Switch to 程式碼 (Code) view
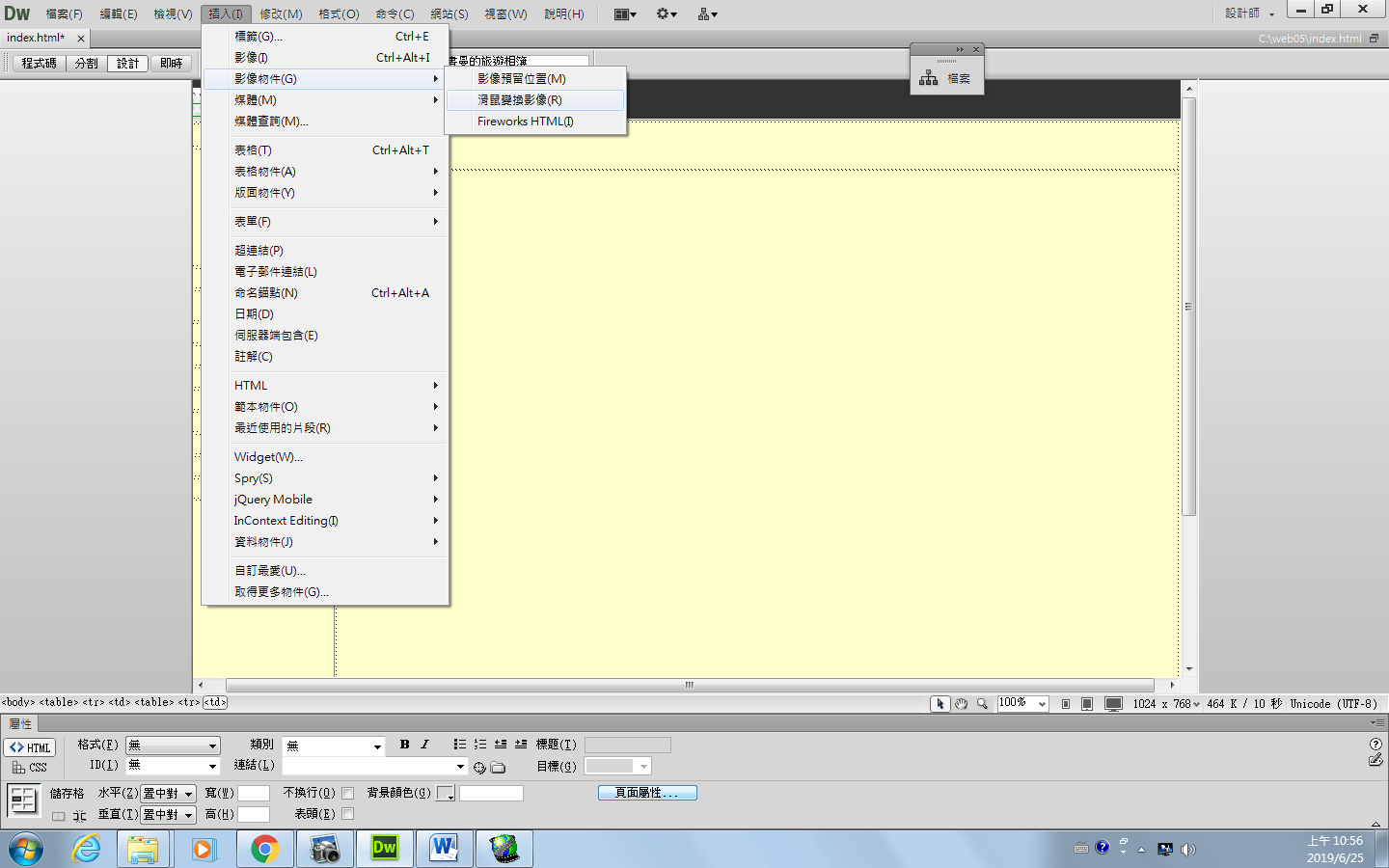Screen dimensions: 1389x868 click(40, 64)
